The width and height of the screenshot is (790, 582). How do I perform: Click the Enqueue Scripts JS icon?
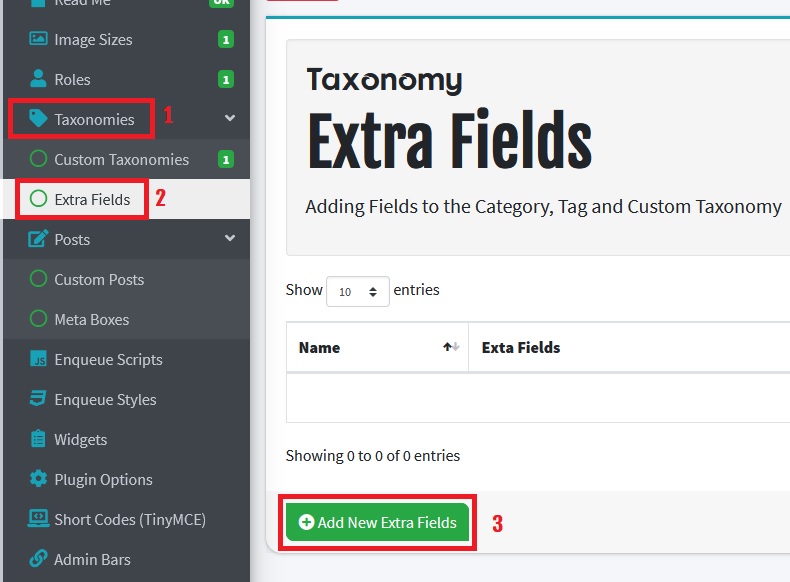click(38, 359)
